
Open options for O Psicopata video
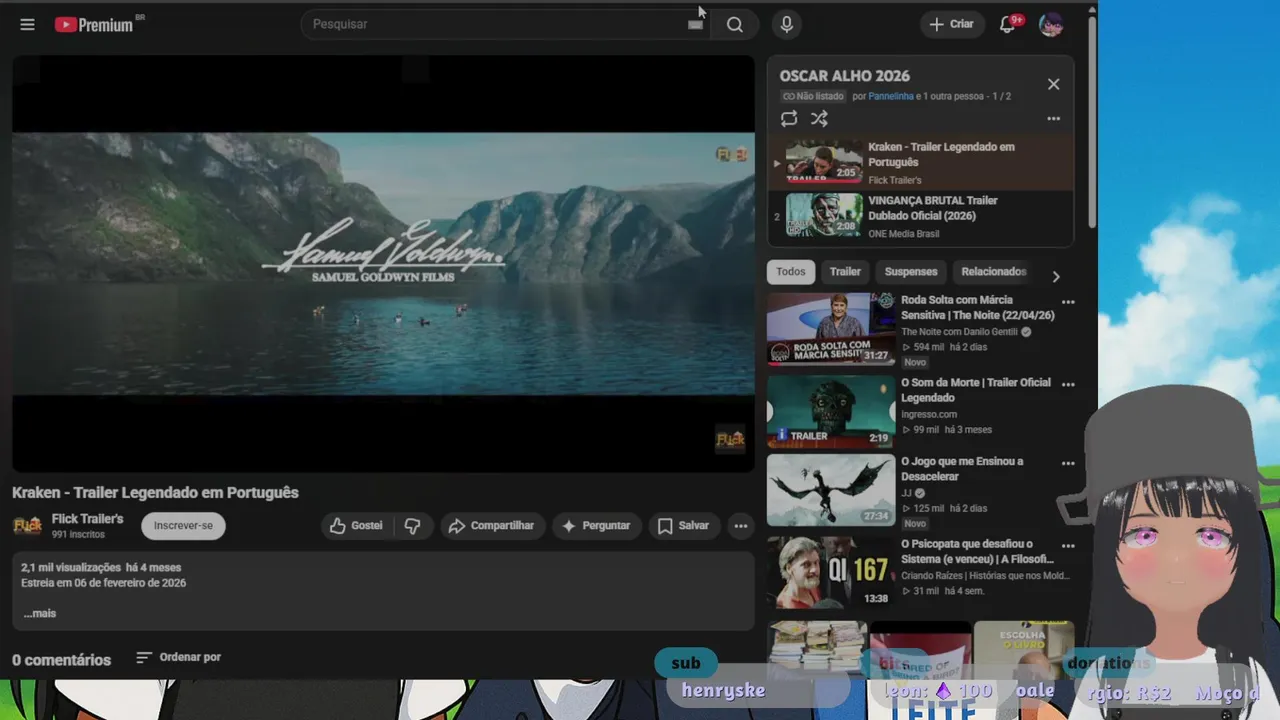(x=1068, y=546)
